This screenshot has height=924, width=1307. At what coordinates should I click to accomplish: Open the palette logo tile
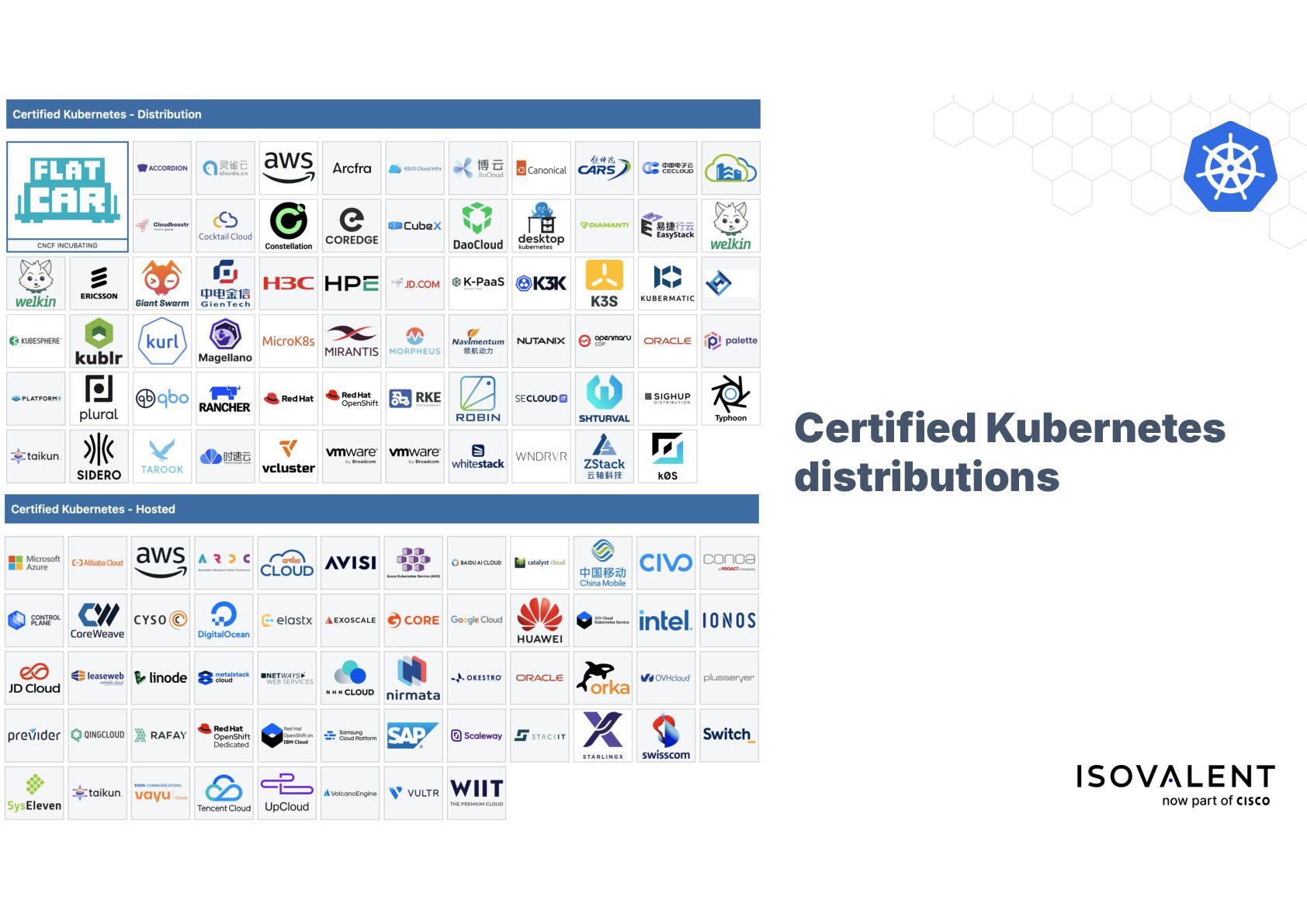coord(730,341)
